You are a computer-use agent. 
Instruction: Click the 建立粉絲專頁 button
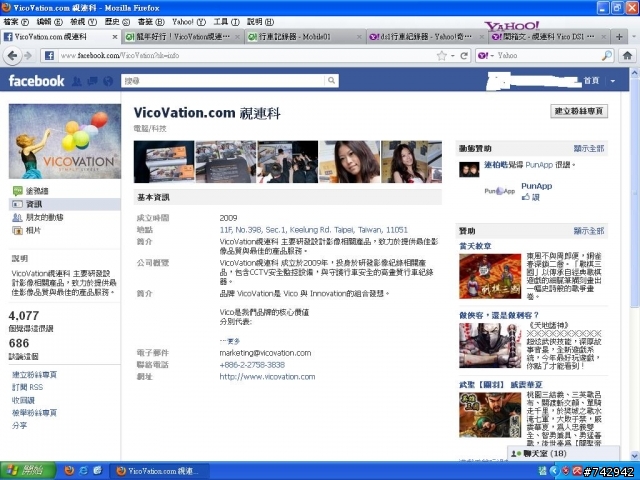click(x=579, y=111)
